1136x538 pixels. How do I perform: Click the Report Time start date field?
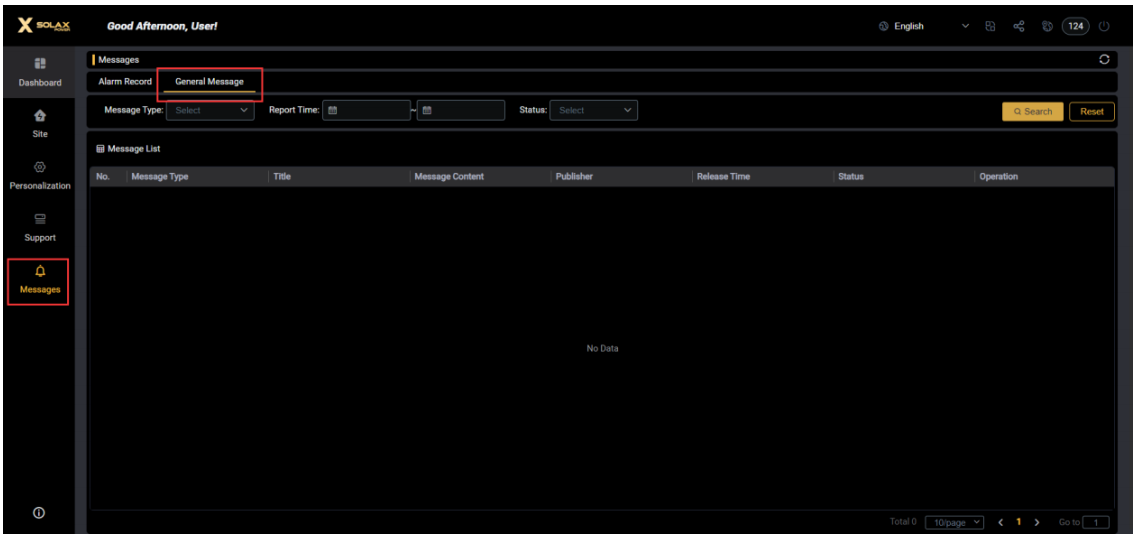coord(366,111)
